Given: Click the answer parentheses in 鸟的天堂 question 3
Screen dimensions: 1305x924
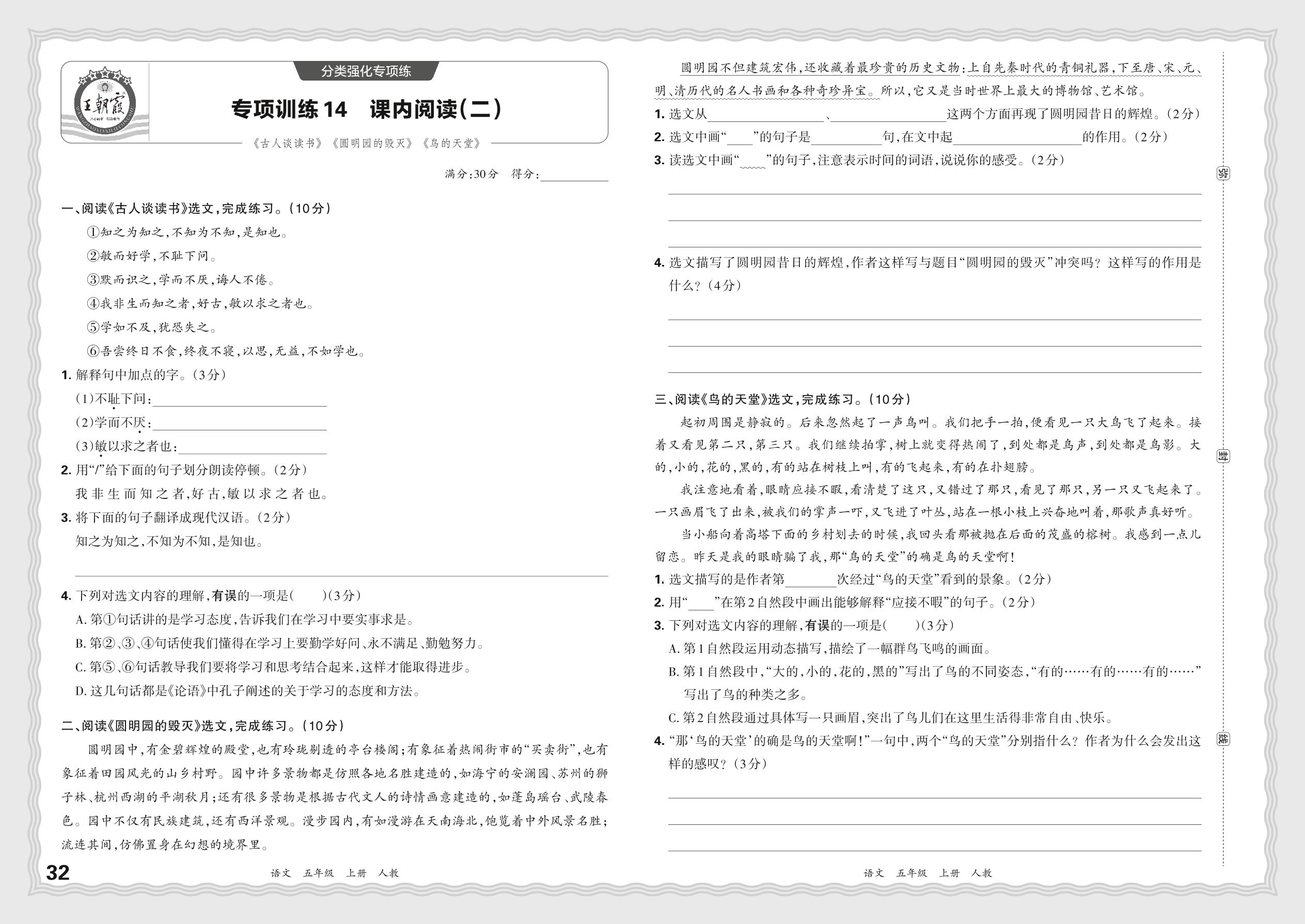Looking at the screenshot, I should (x=902, y=625).
